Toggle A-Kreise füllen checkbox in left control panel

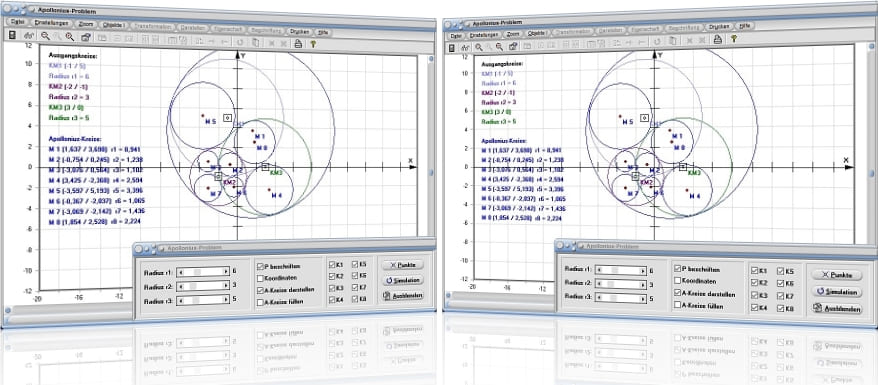point(260,302)
